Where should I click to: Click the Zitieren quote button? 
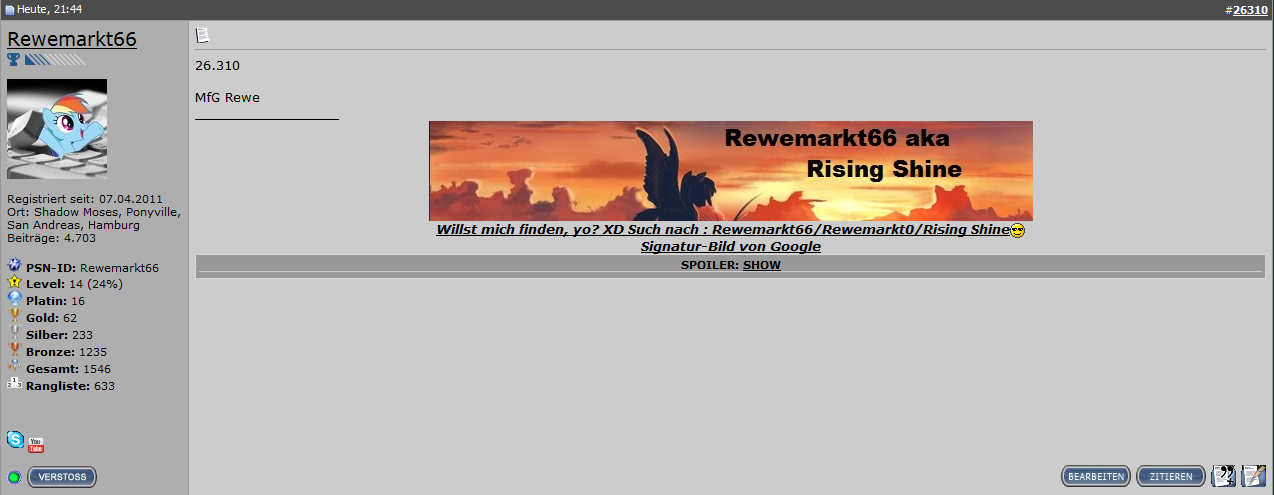(1171, 477)
